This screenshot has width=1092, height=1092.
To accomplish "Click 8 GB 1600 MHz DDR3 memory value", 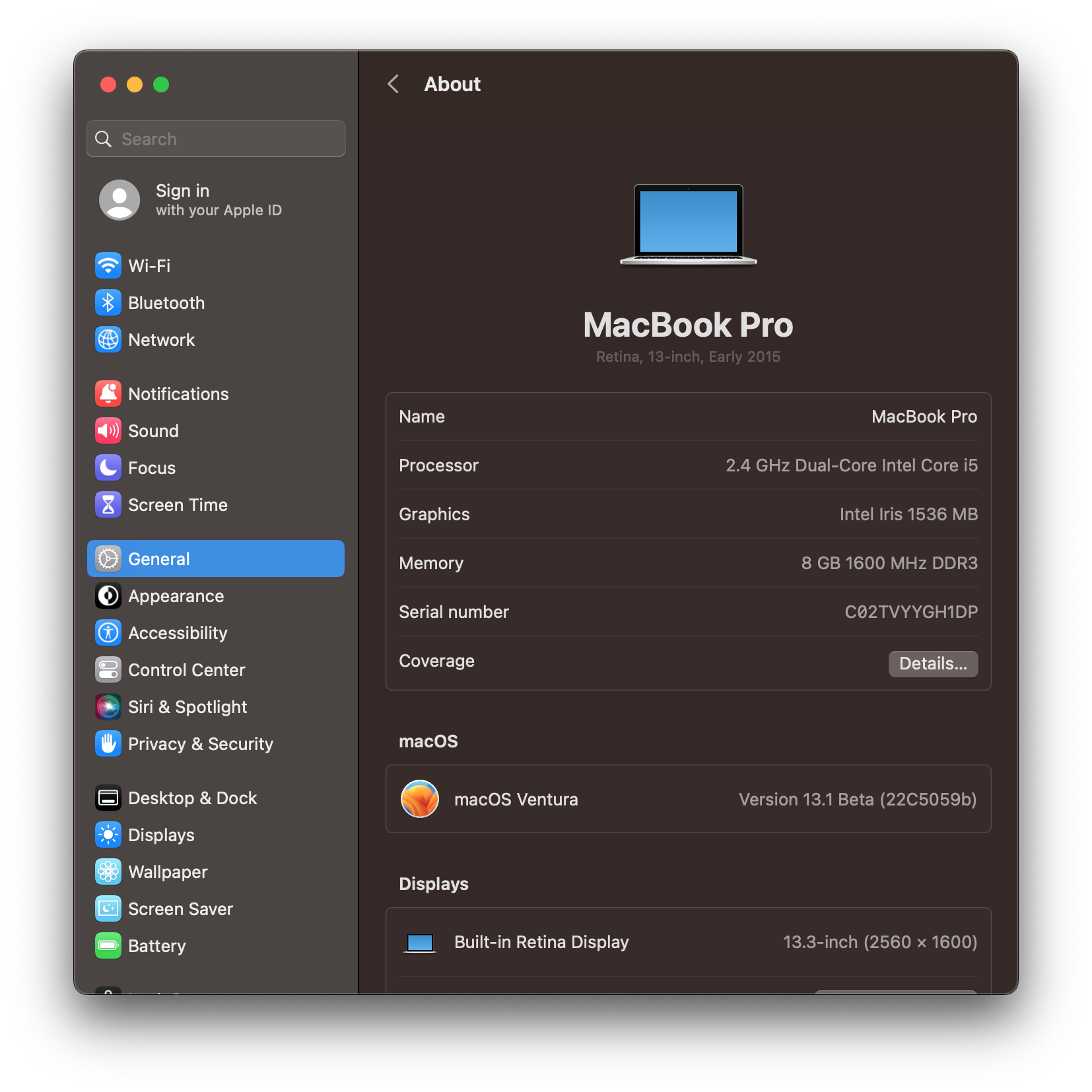I will (x=889, y=563).
